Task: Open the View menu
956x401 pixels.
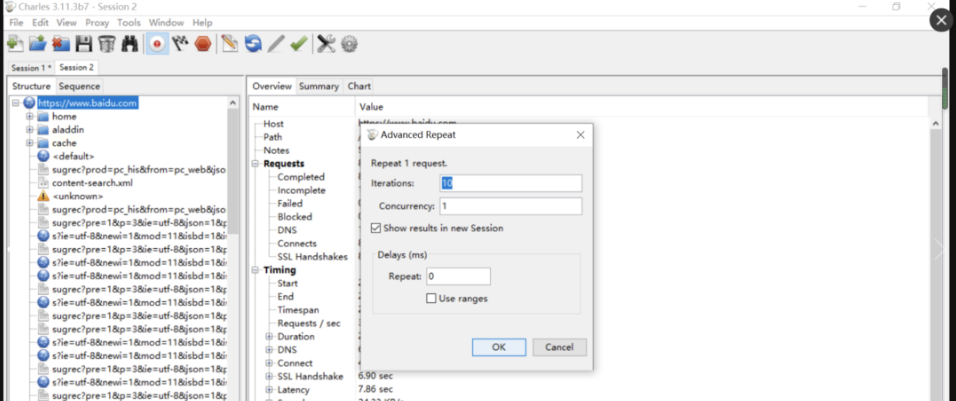Action: (x=66, y=23)
